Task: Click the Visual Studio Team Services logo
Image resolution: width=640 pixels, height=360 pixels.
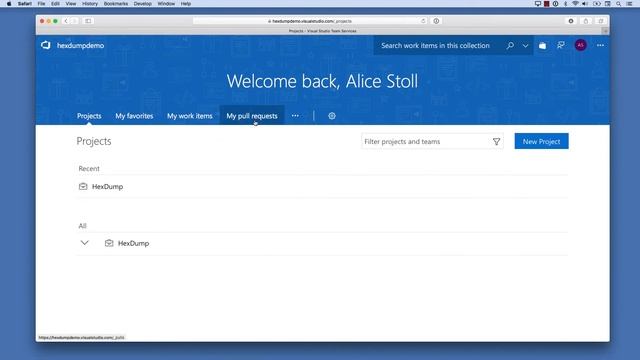Action: (46, 45)
